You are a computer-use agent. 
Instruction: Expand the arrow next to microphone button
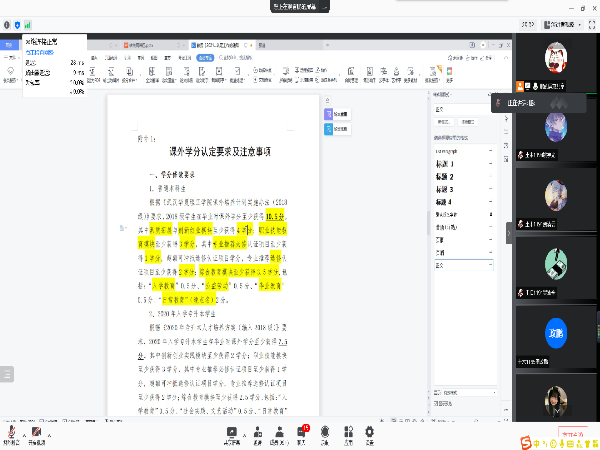22,431
